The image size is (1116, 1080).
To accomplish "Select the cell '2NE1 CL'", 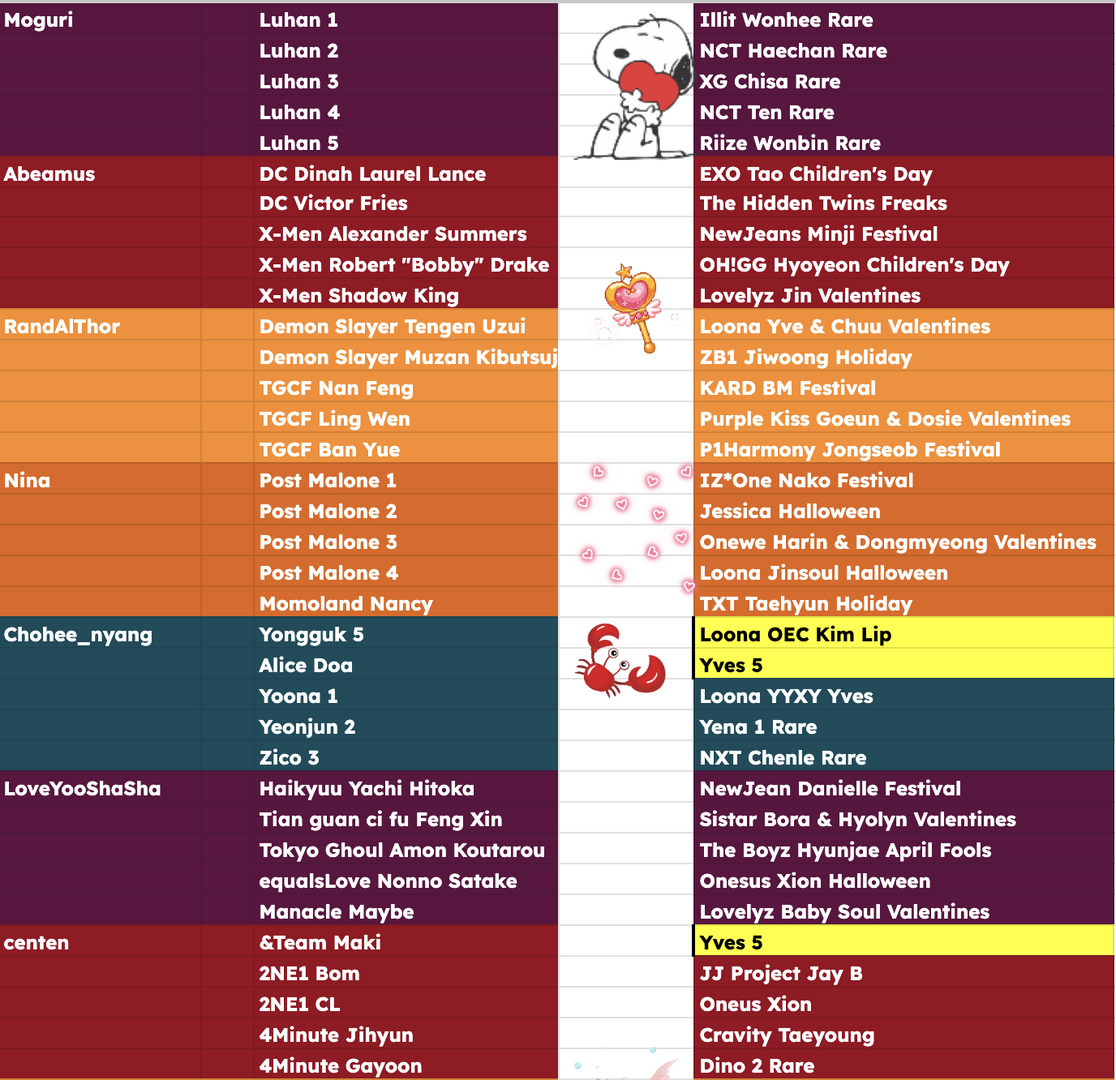I will coord(406,1004).
